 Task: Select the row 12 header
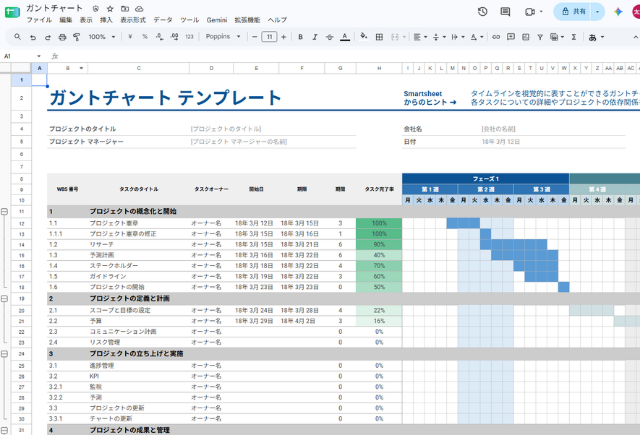pyautogui.click(x=21, y=224)
